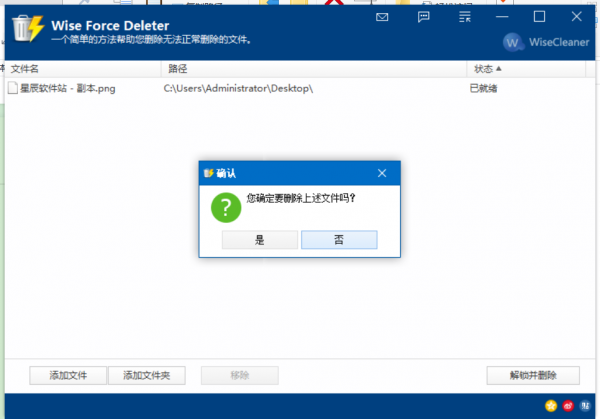Sort by 文件名 column header
This screenshot has height=419, width=600.
click(83, 69)
